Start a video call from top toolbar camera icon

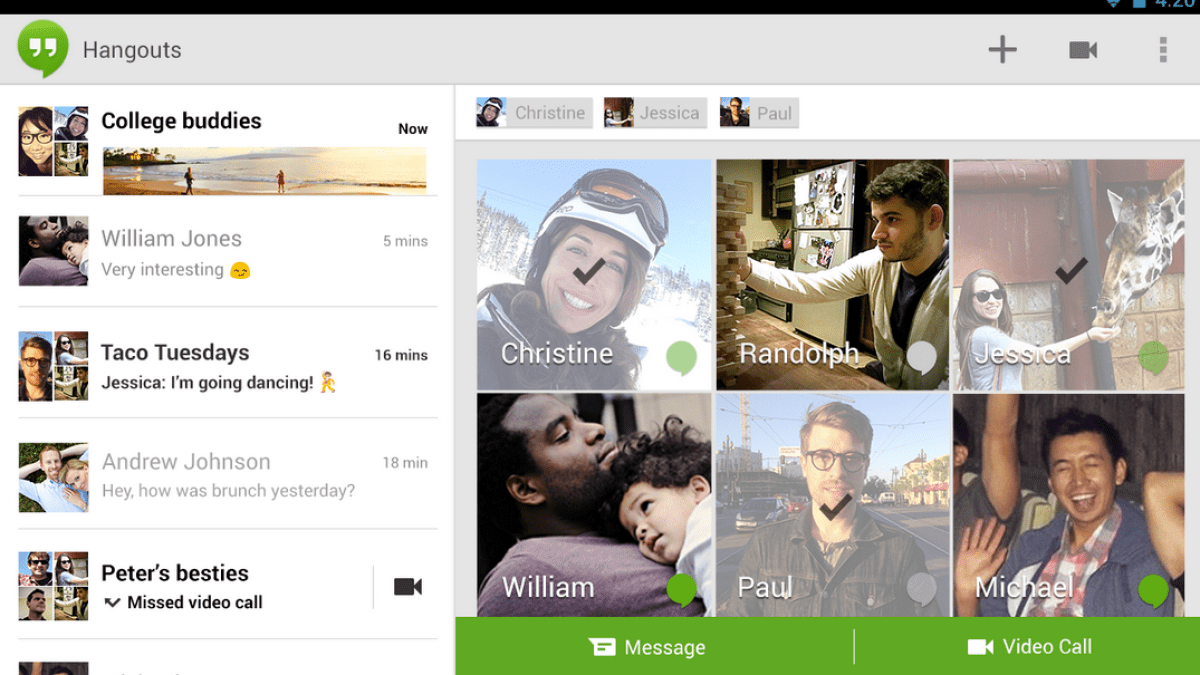coord(1083,49)
